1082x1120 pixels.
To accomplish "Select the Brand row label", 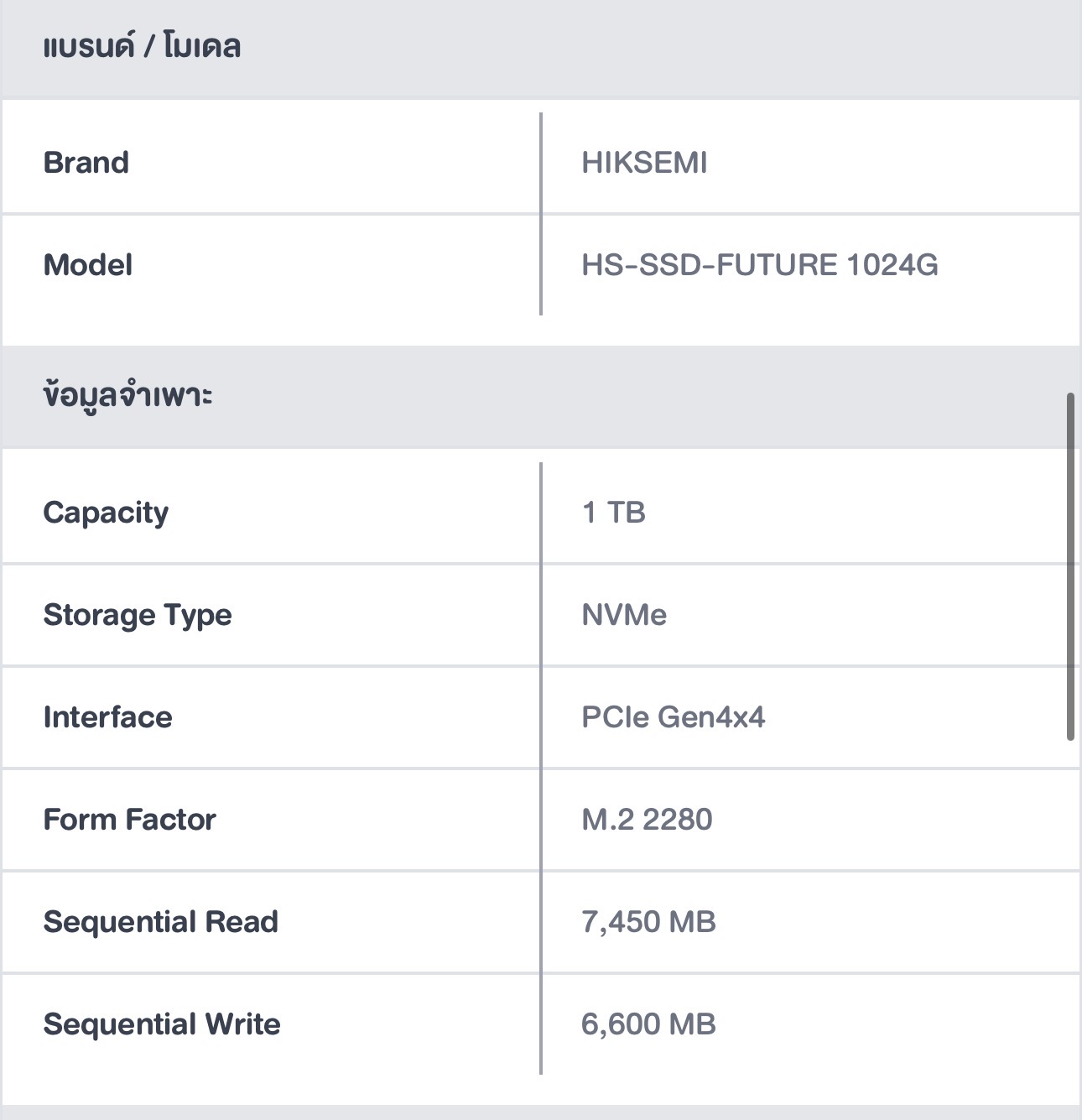I will [x=86, y=162].
